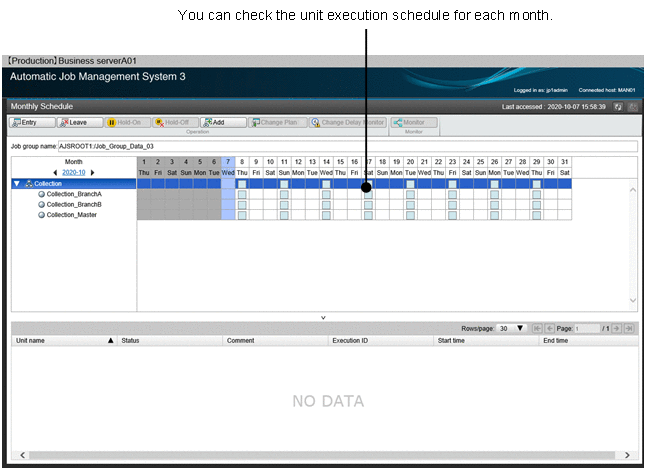Click the Entry toolbar button
Screen dimensions: 645x469
(32, 123)
